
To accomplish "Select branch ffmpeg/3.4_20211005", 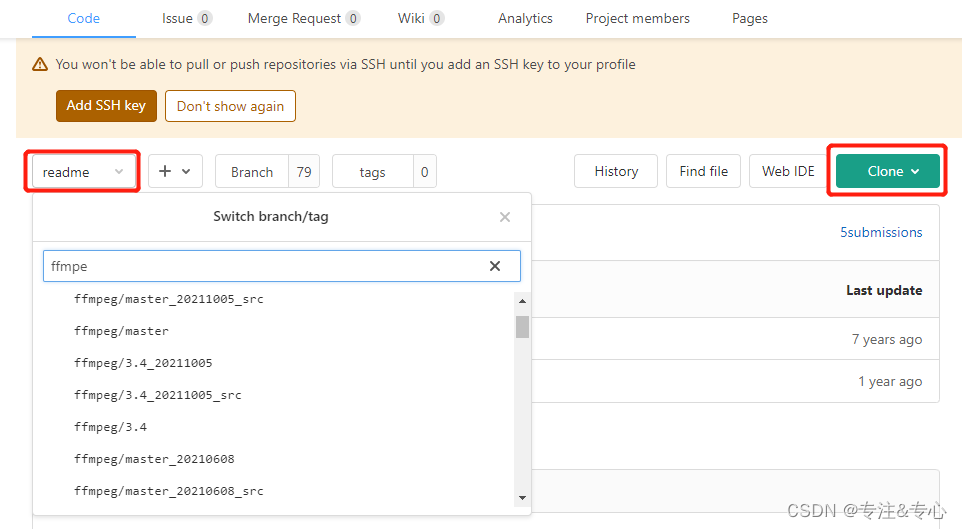I will click(x=143, y=363).
